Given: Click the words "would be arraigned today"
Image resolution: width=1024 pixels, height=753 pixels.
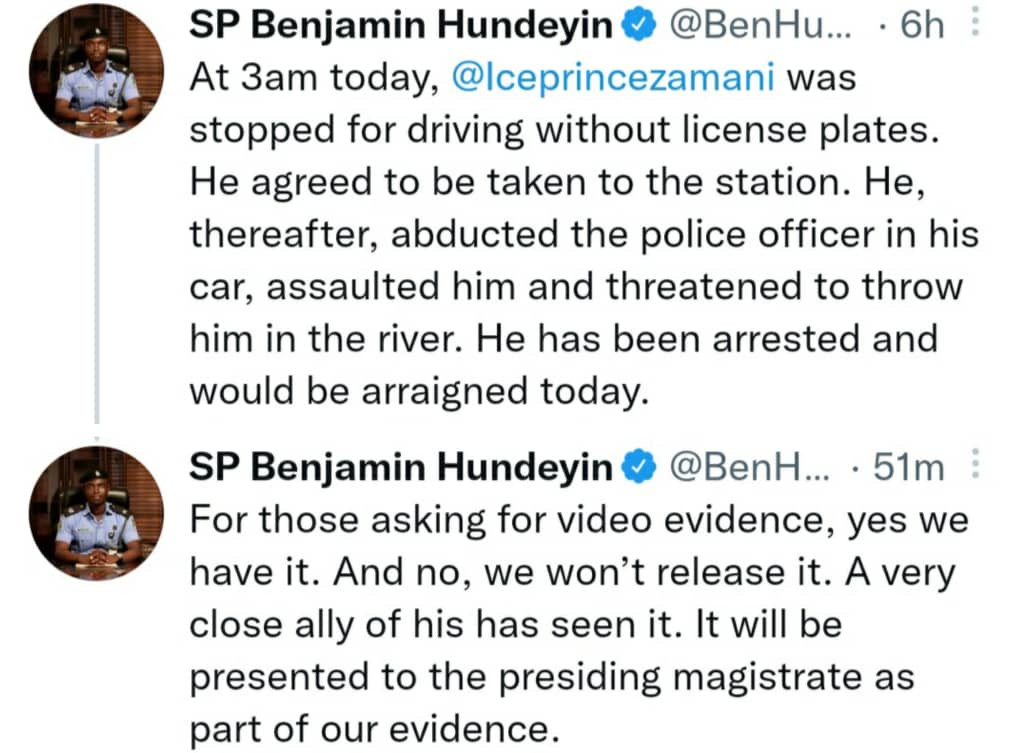Looking at the screenshot, I should [x=413, y=392].
